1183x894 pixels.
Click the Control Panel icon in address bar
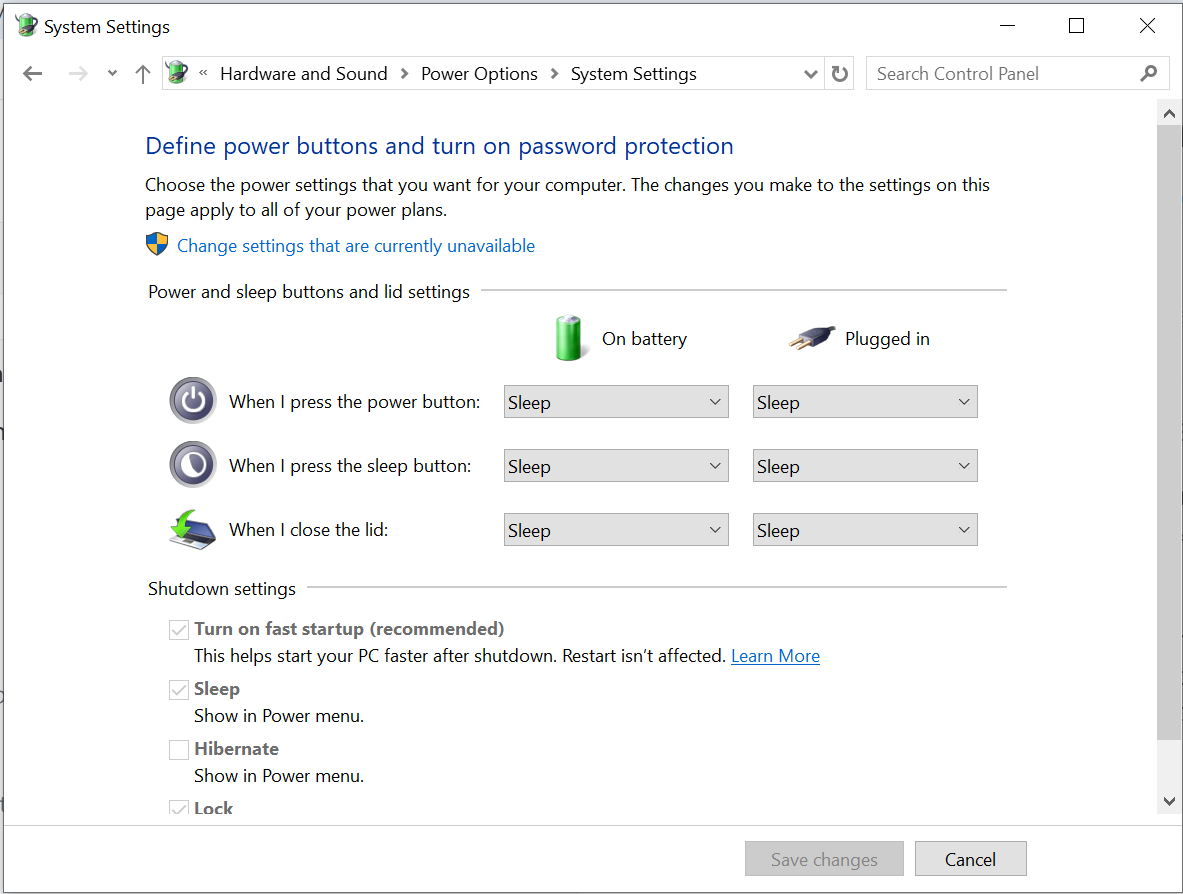point(177,72)
